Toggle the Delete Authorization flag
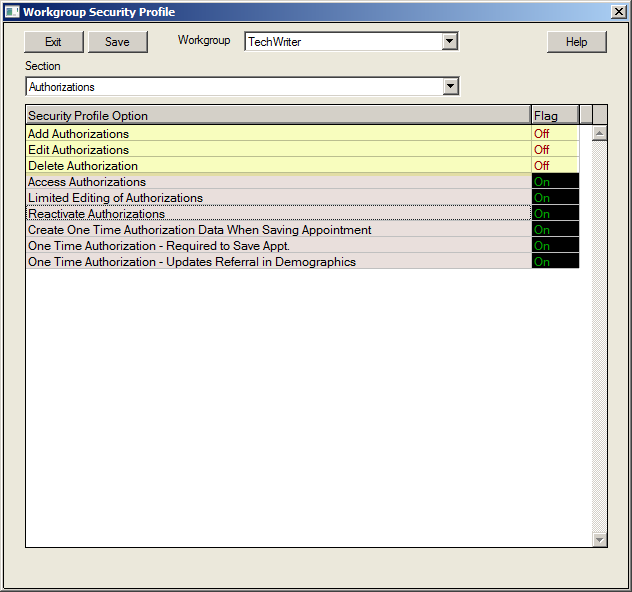 point(554,166)
